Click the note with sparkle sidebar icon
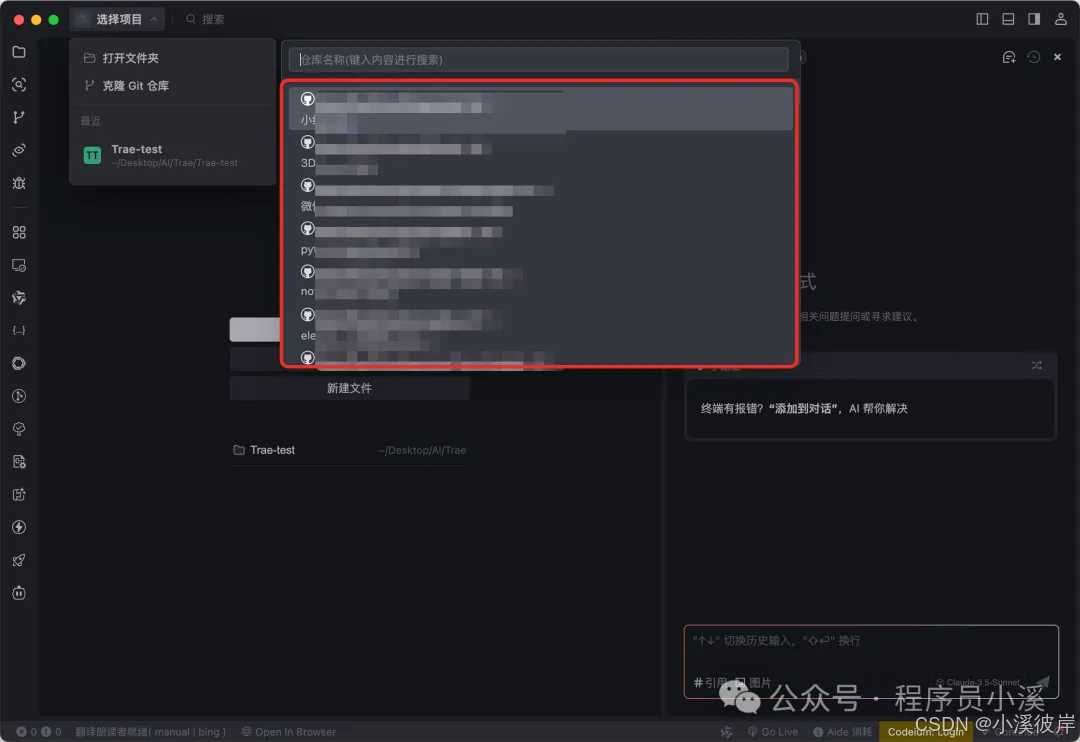 (19, 494)
